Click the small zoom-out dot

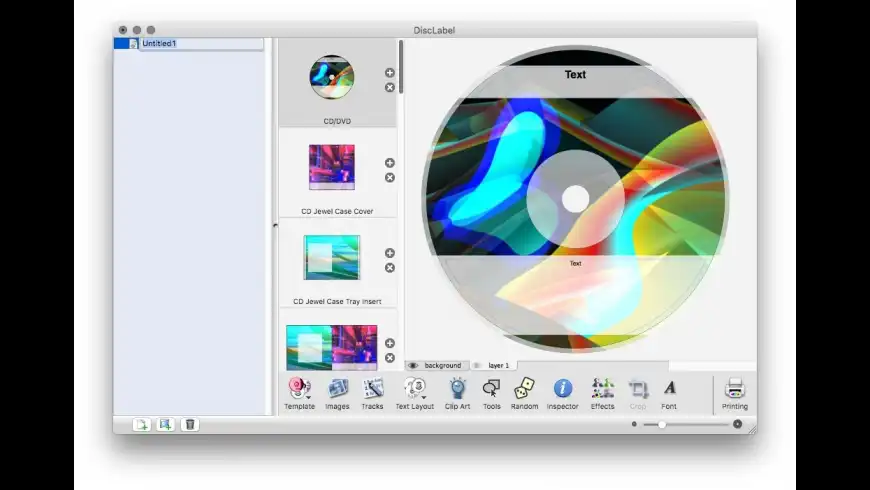(x=634, y=424)
